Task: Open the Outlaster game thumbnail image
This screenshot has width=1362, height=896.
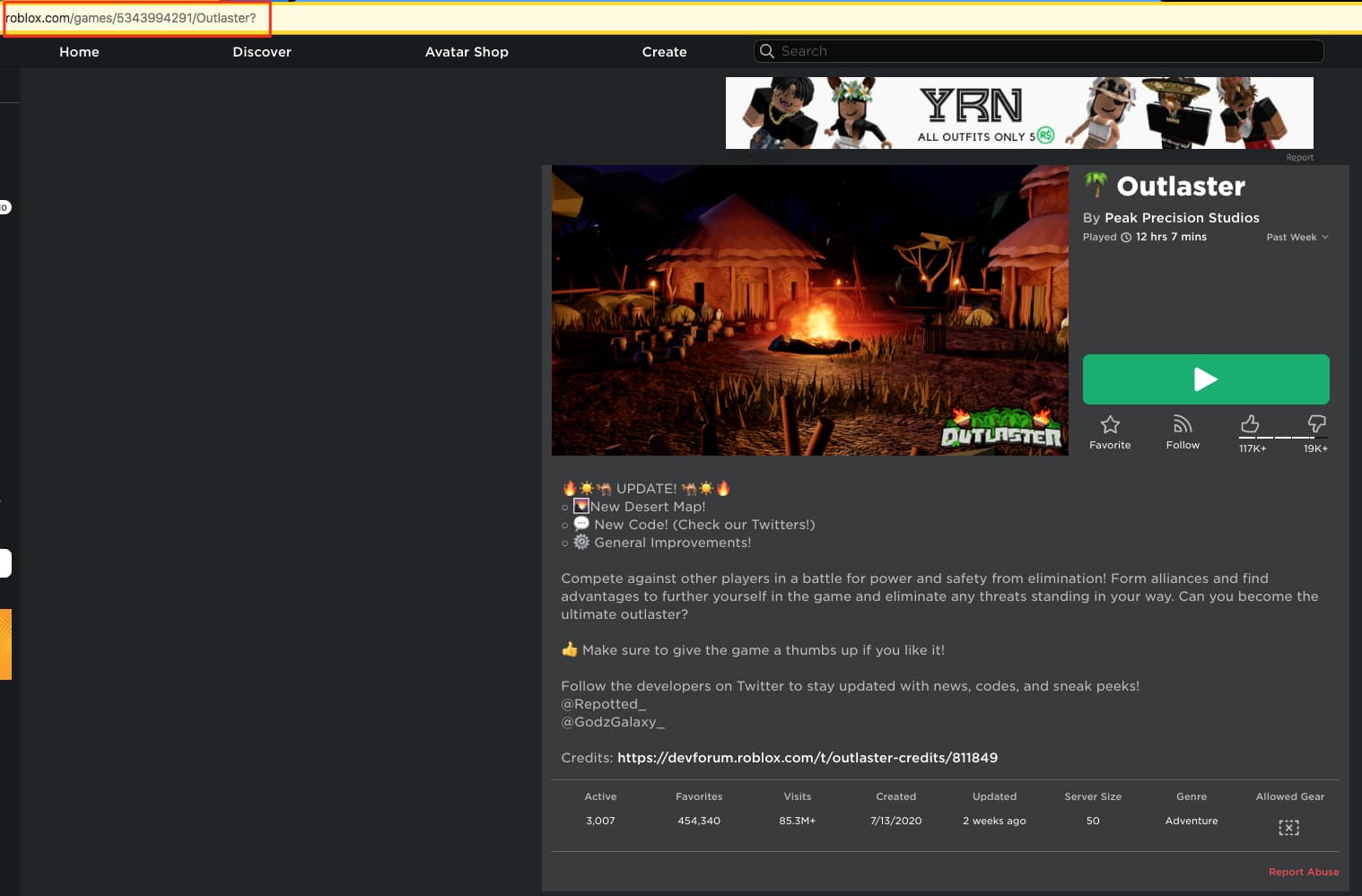Action: pyautogui.click(x=809, y=310)
